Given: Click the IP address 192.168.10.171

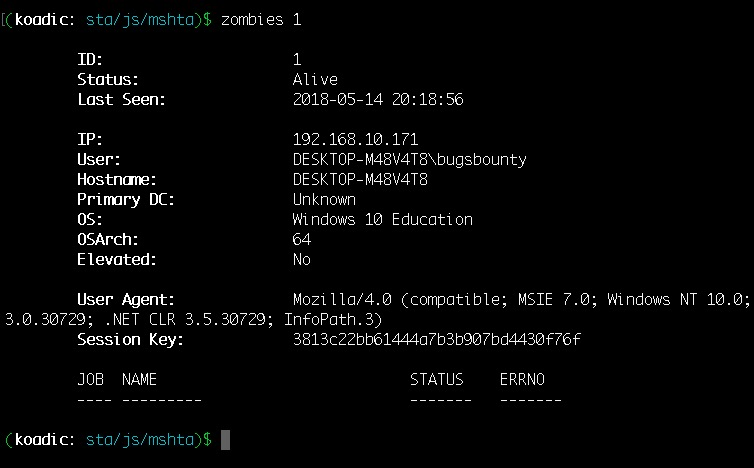Looking at the screenshot, I should [x=355, y=140].
